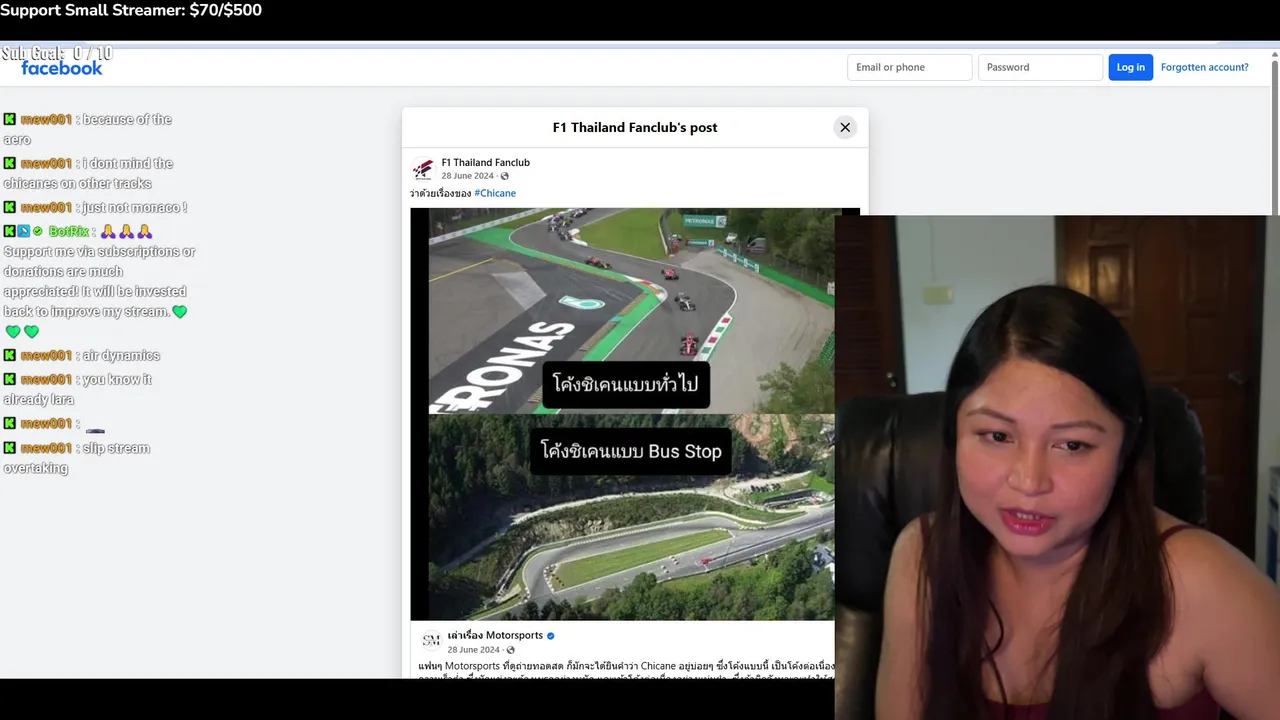Click the verified badge next to Motorsports
The width and height of the screenshot is (1280, 720).
(x=551, y=635)
